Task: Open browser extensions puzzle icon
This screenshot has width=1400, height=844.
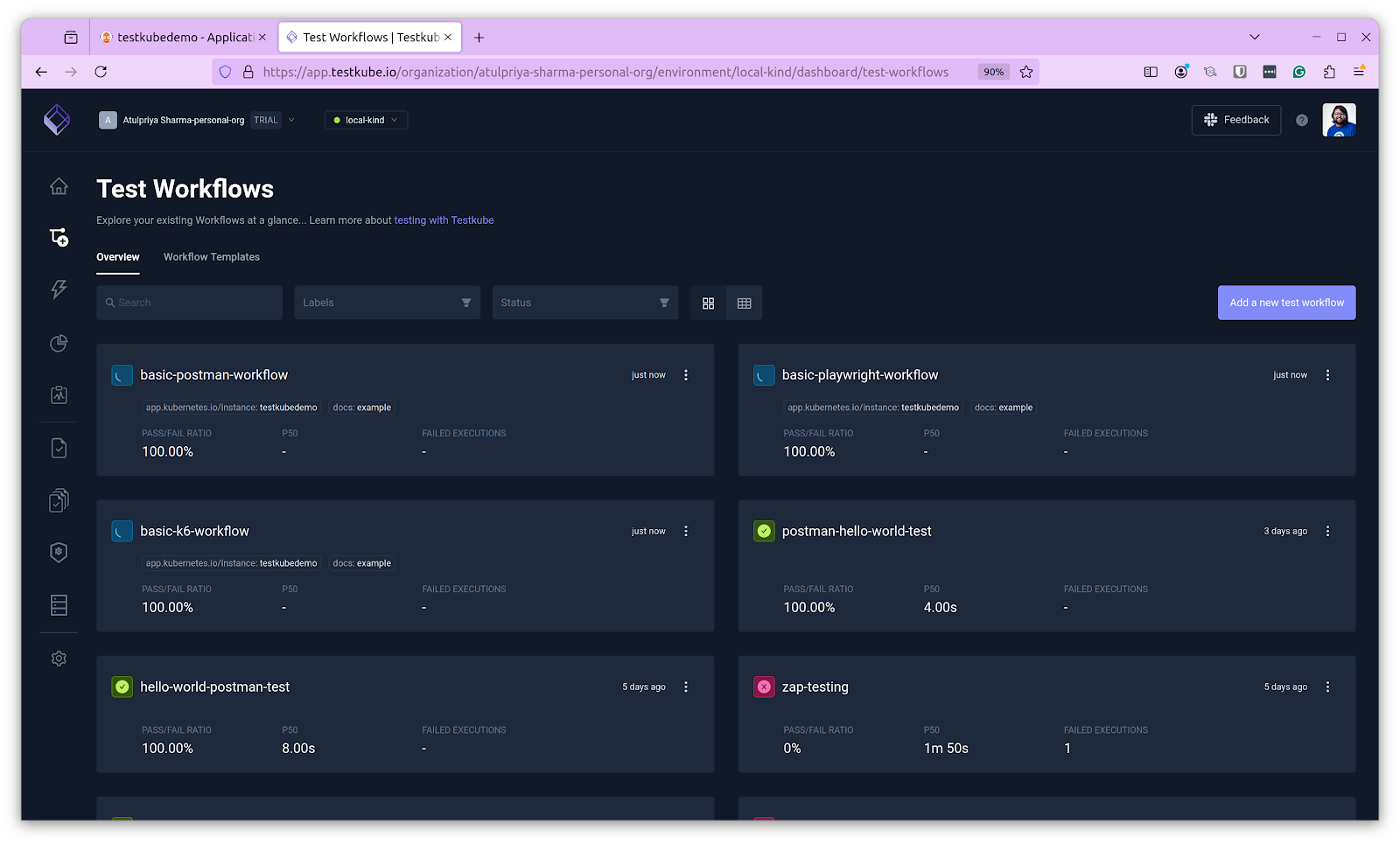Action: (x=1329, y=72)
